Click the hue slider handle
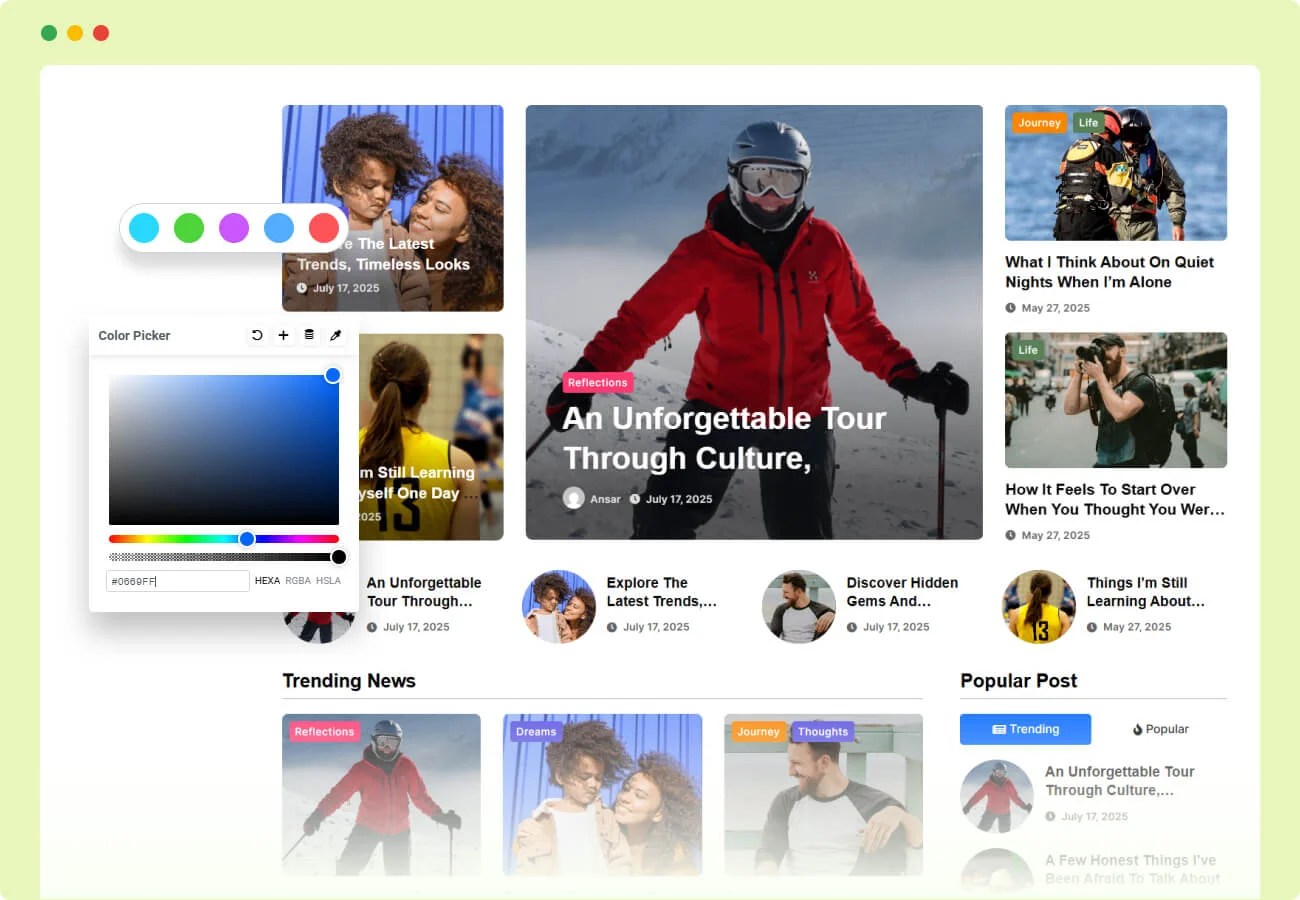 [x=247, y=539]
